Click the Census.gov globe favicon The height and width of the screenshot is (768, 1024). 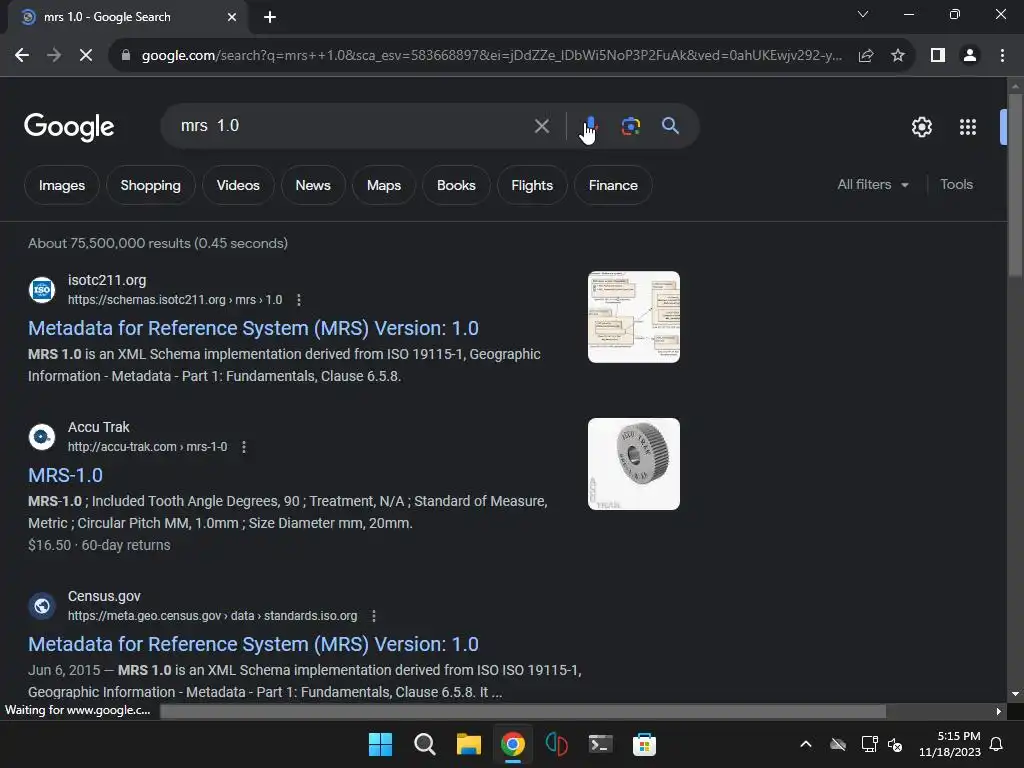(42, 606)
